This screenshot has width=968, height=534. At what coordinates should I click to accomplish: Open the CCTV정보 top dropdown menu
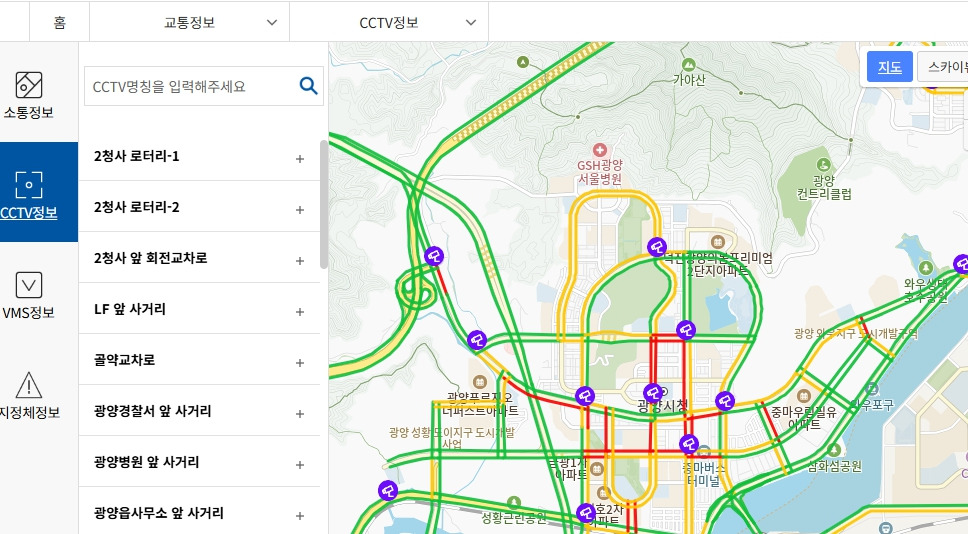pos(389,22)
